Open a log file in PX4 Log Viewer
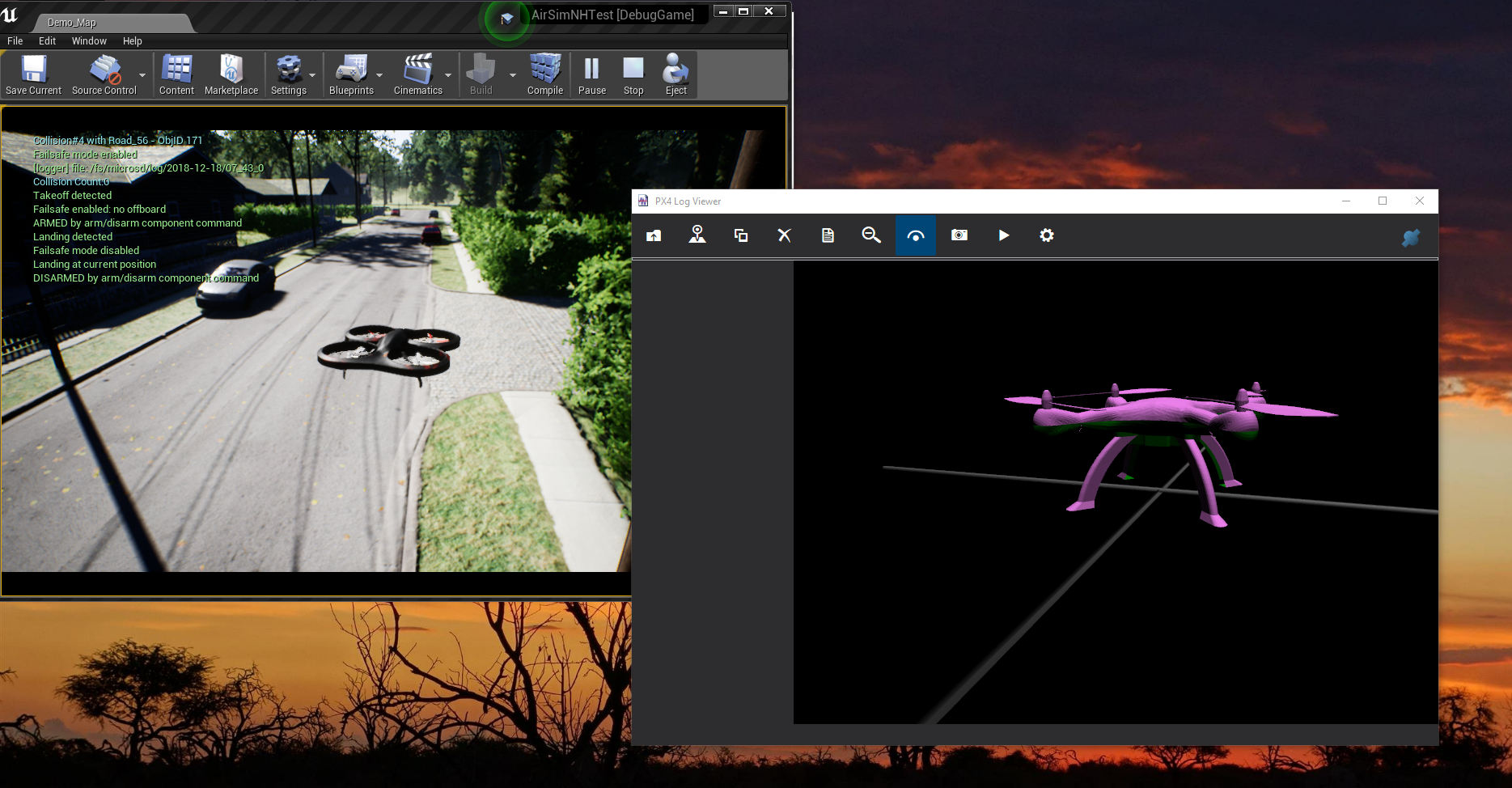Screen dimensions: 1512x788 coord(654,235)
